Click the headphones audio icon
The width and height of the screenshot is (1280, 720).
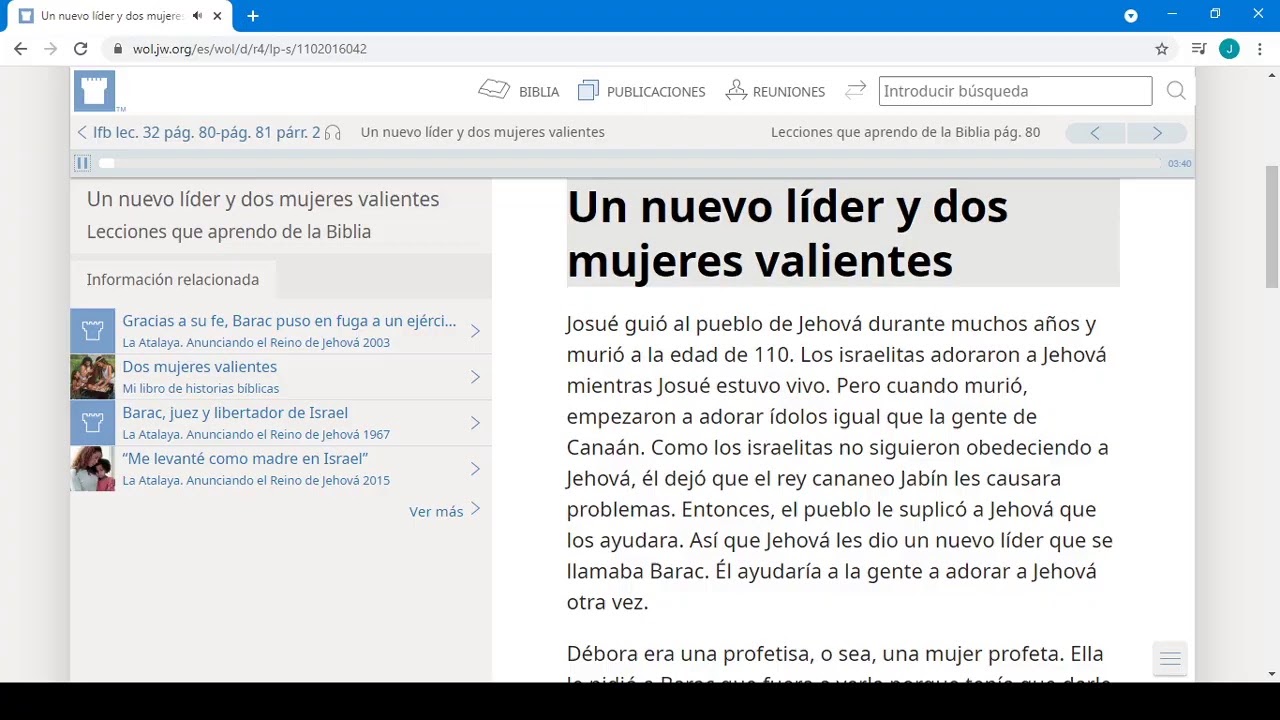tap(333, 132)
